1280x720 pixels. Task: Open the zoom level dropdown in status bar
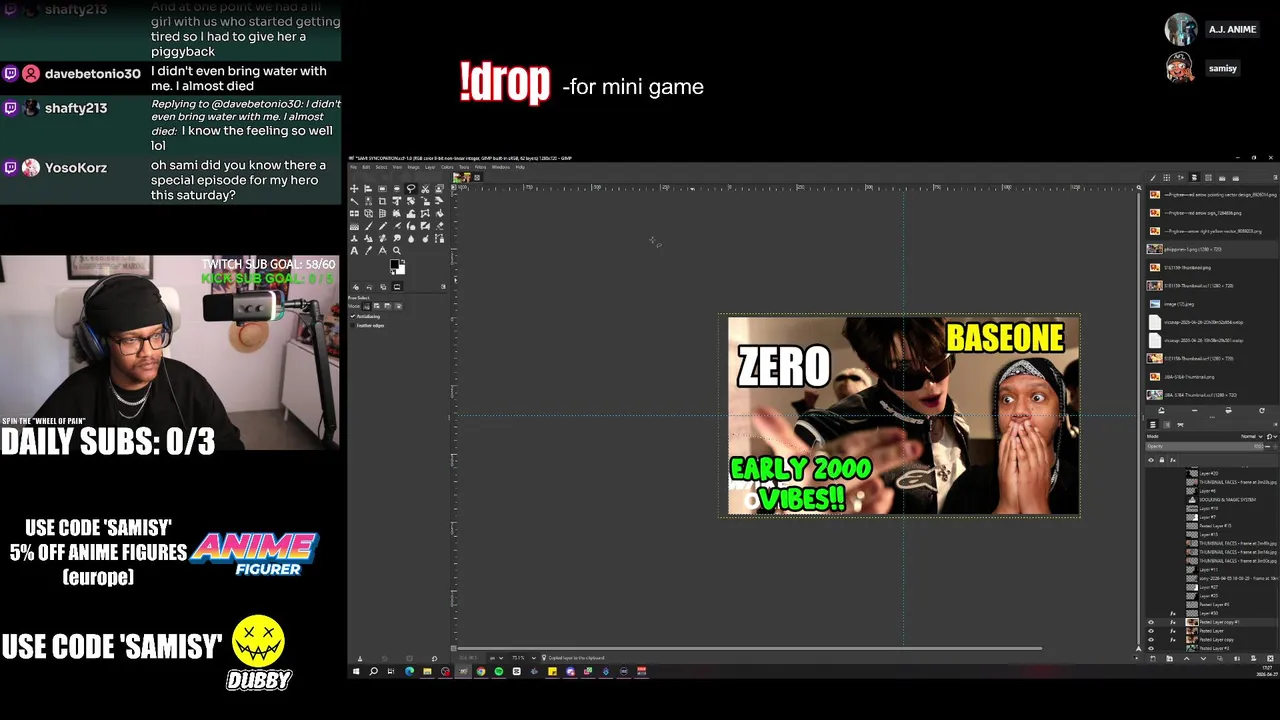pos(523,658)
